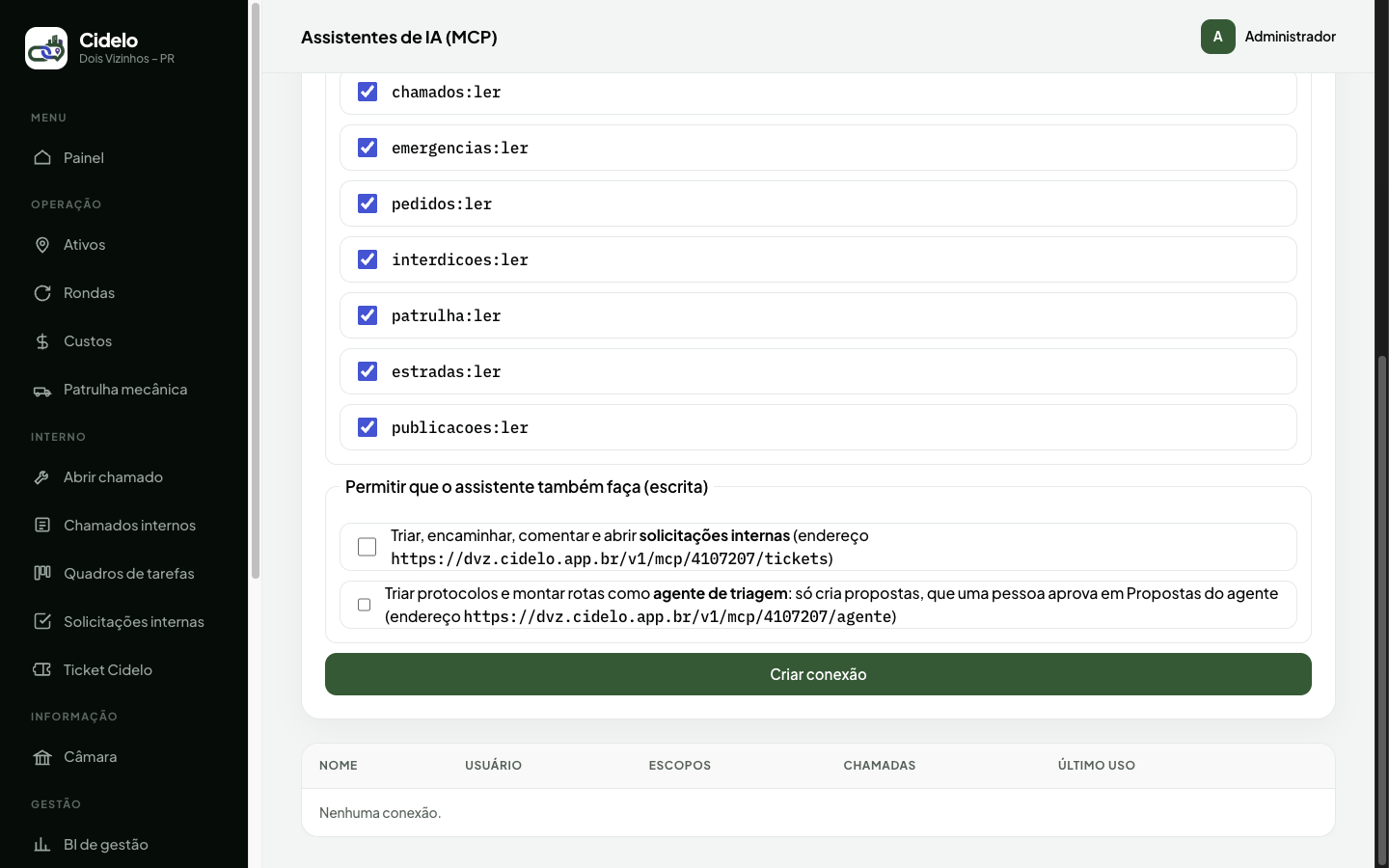Click the Chamados internos list icon
Viewport: 1389px width, 868px height.
42,526
